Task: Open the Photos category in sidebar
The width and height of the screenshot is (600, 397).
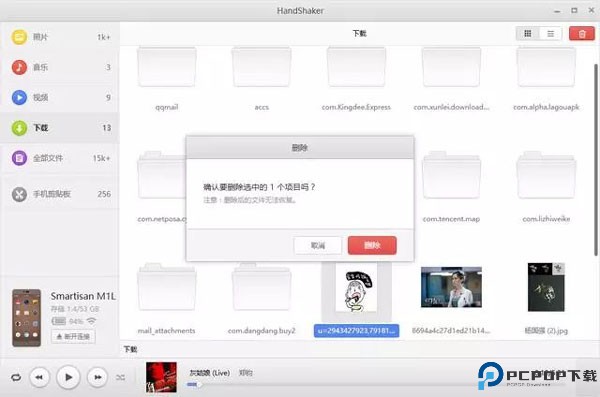Action: coord(59,37)
